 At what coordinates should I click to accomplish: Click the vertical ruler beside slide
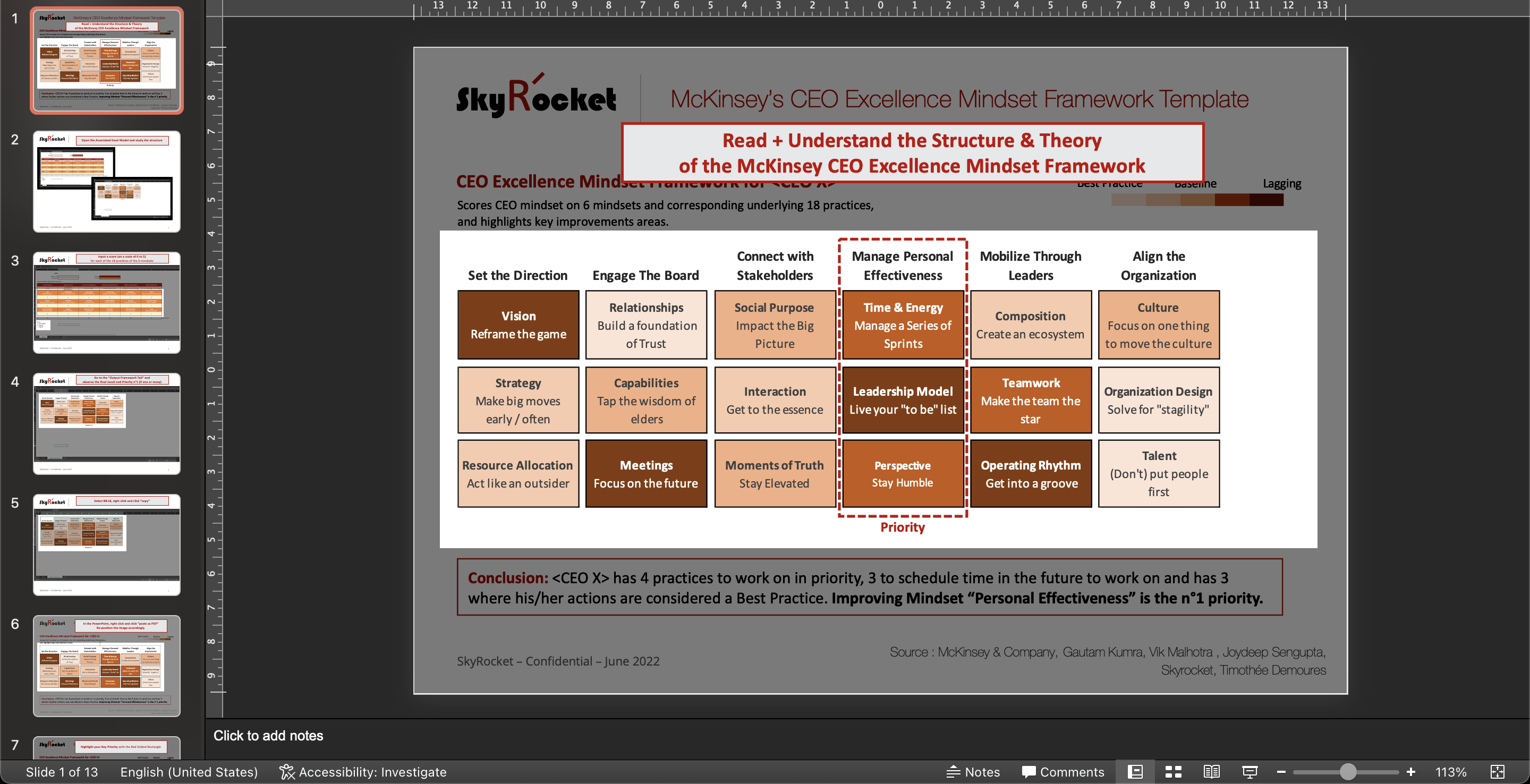tap(214, 370)
